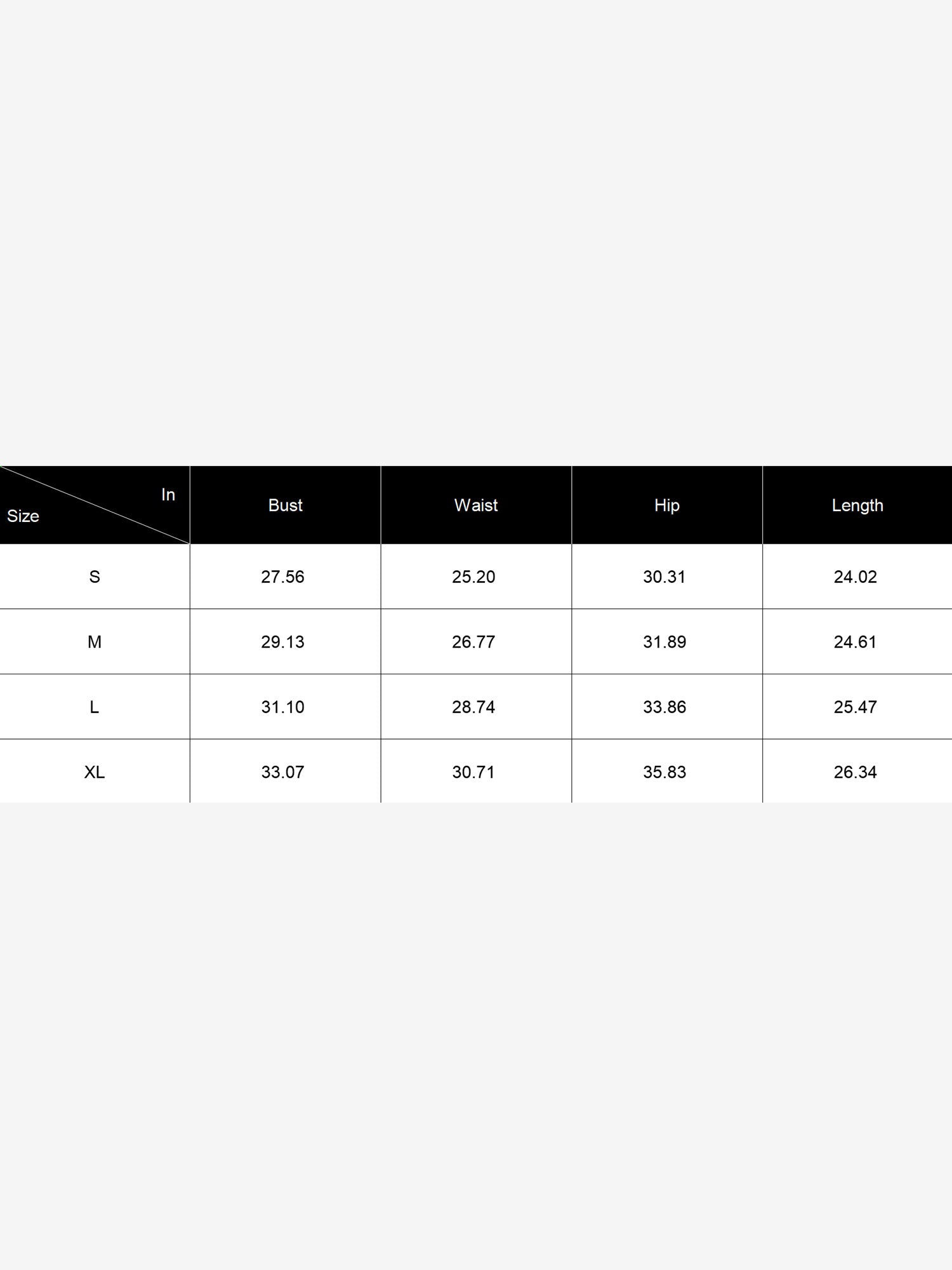952x1270 pixels.
Task: Select the S size row label
Action: tap(95, 577)
